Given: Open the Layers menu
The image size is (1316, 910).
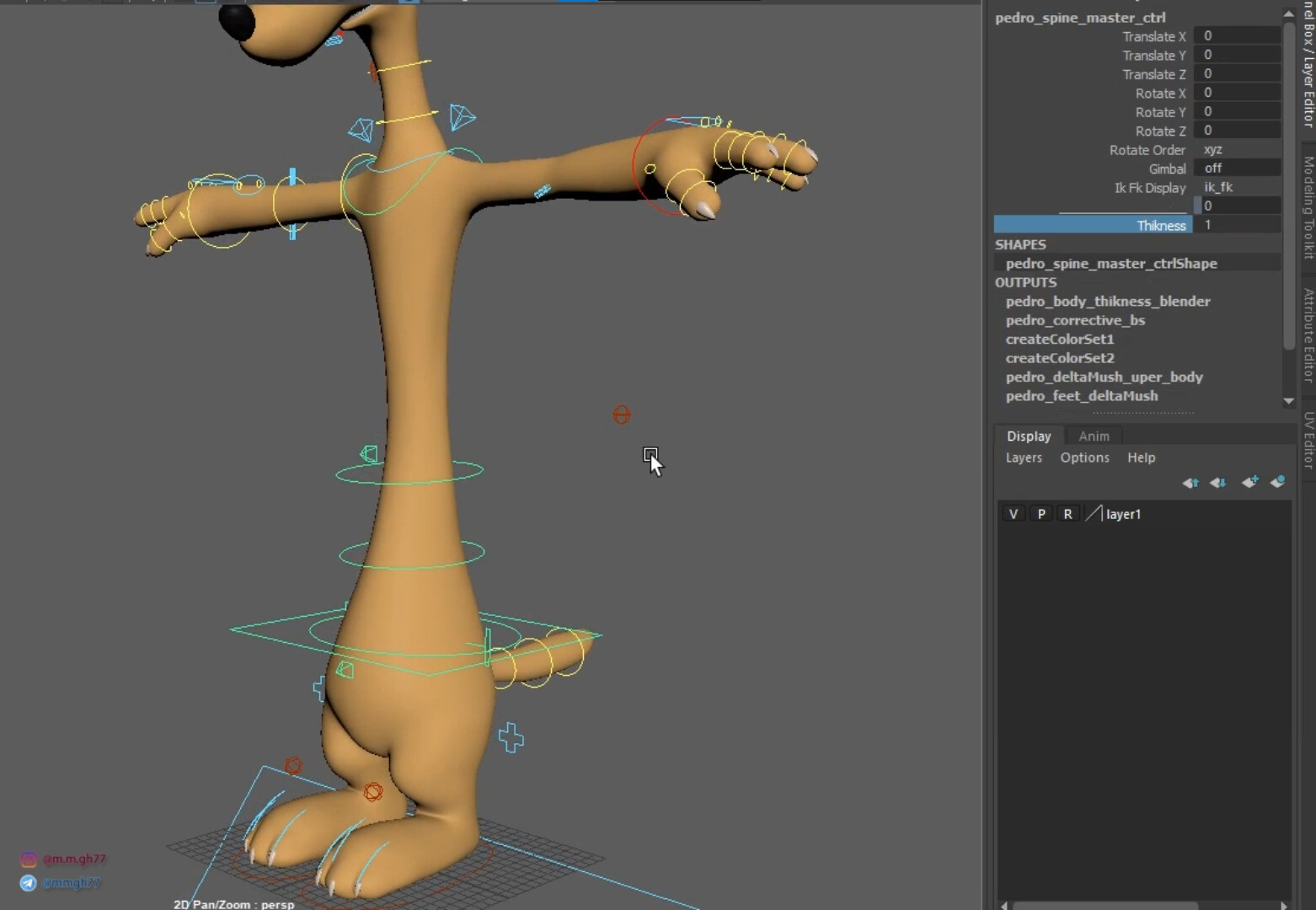Looking at the screenshot, I should (1024, 458).
